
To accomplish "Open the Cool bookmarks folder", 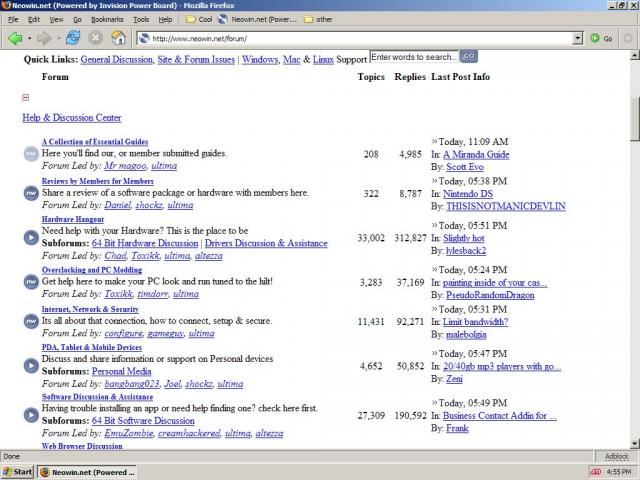I will (x=199, y=19).
